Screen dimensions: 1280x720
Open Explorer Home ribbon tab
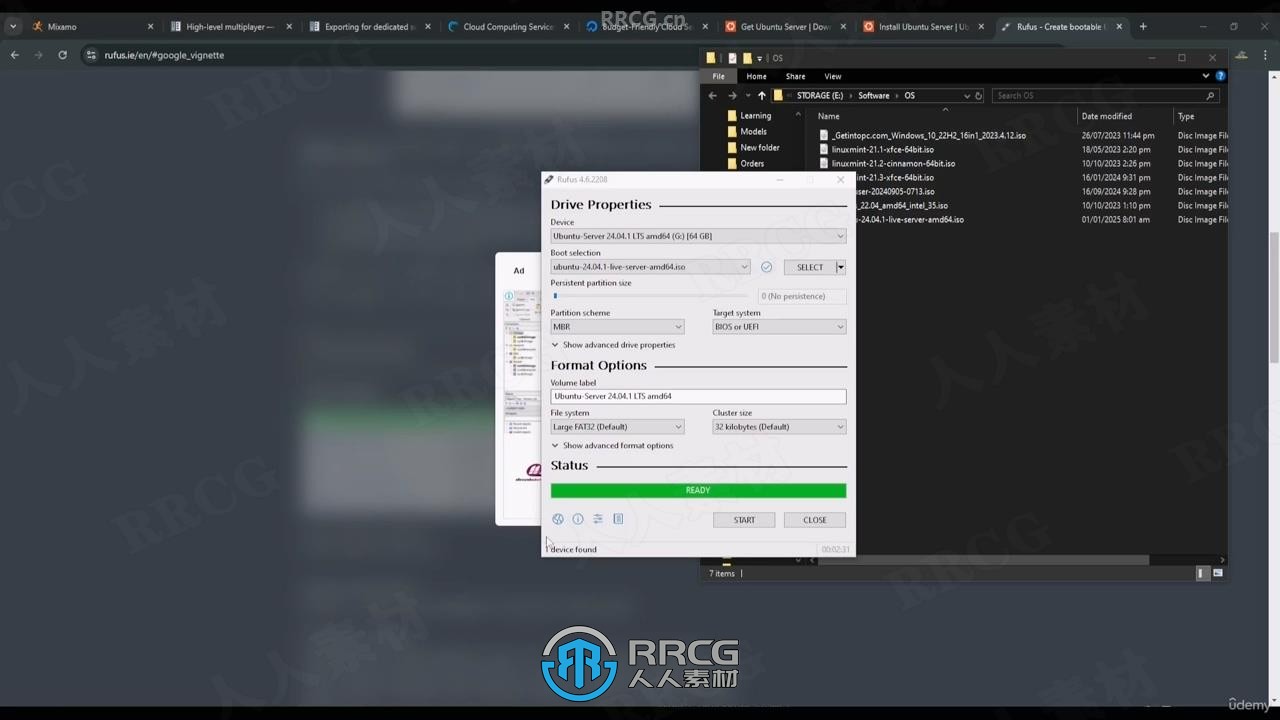(x=756, y=76)
